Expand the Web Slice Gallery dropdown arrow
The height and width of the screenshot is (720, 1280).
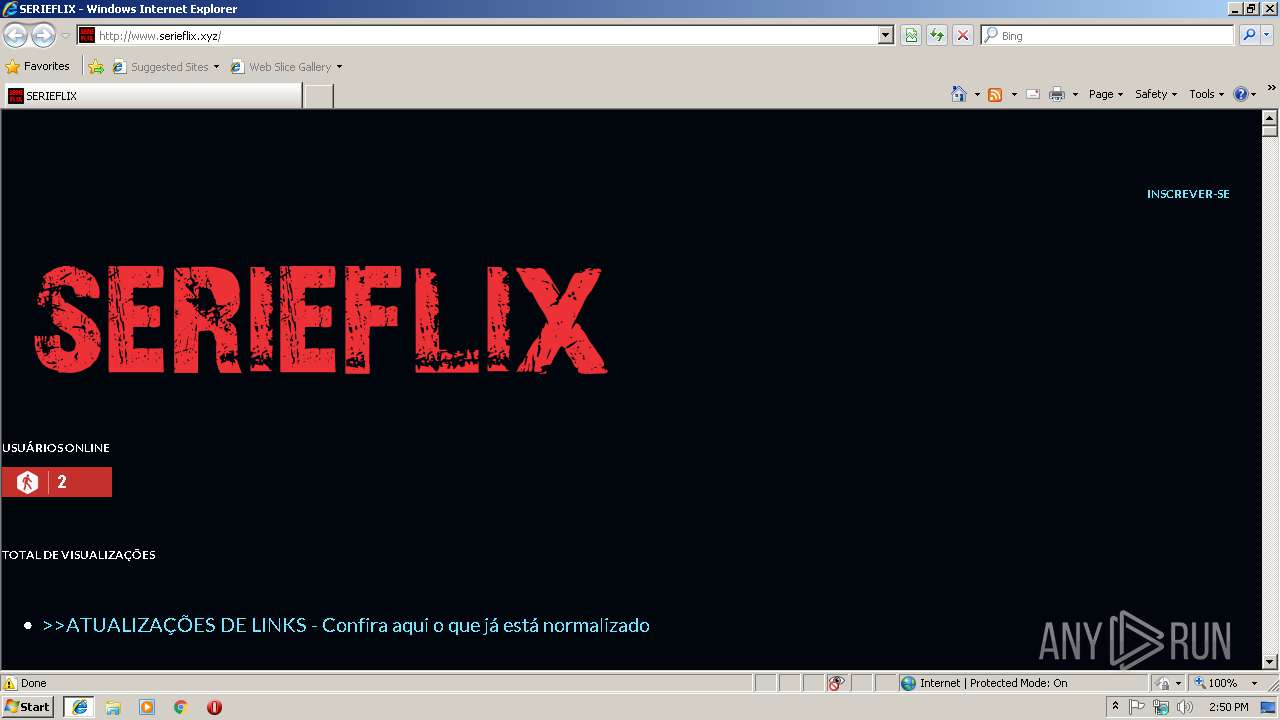pos(339,67)
